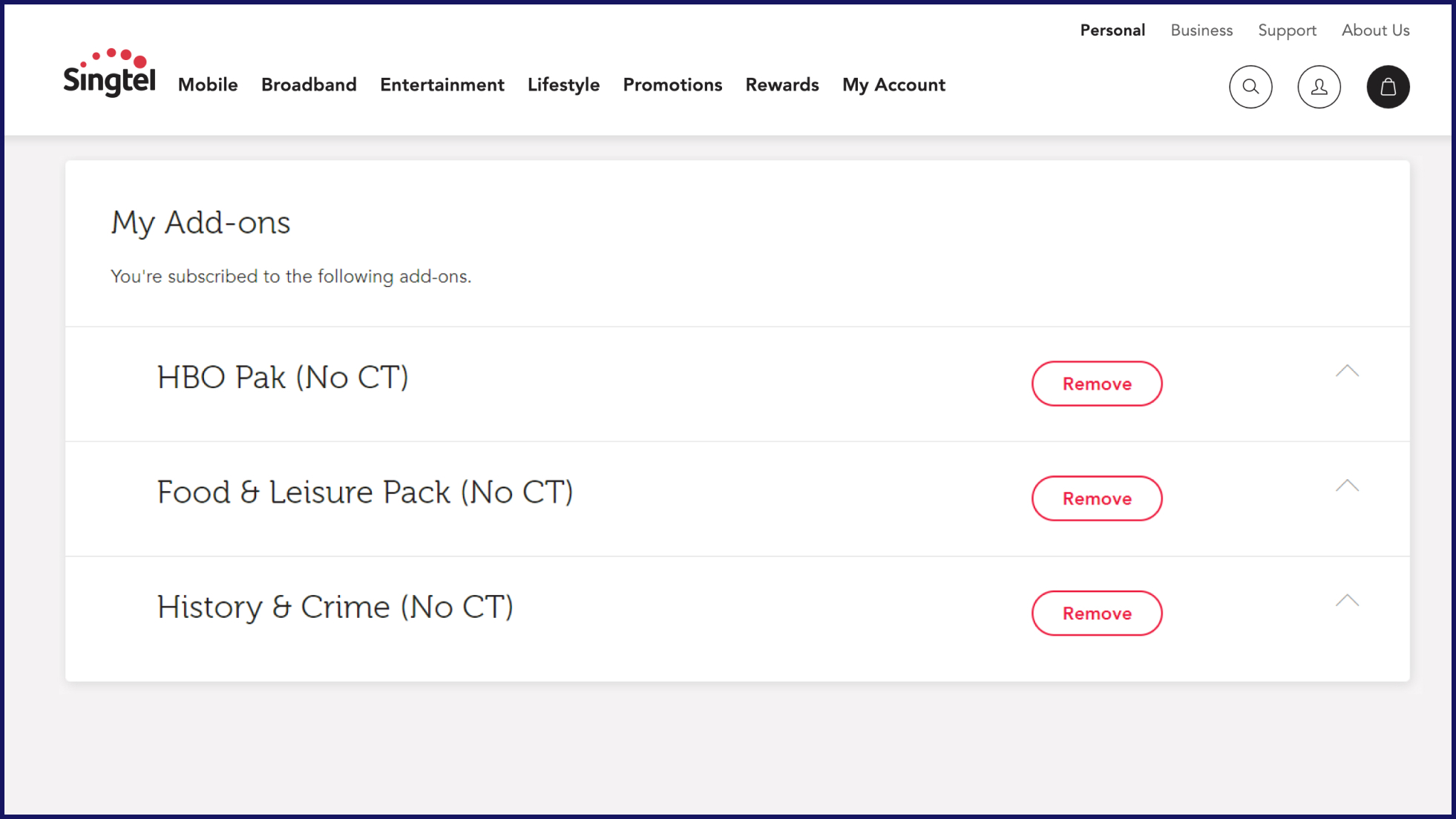1456x819 pixels.
Task: Open the Support link
Action: click(x=1287, y=30)
